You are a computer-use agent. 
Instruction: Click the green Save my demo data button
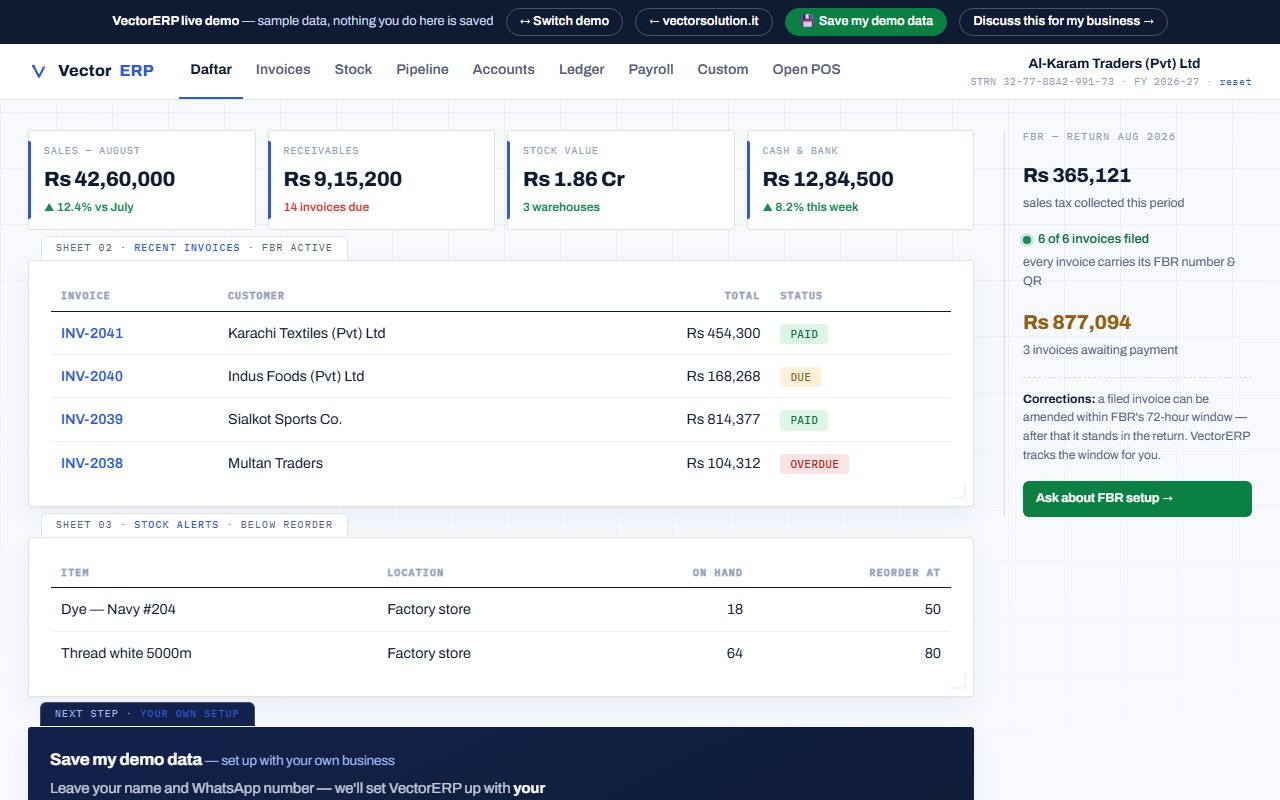[865, 21]
